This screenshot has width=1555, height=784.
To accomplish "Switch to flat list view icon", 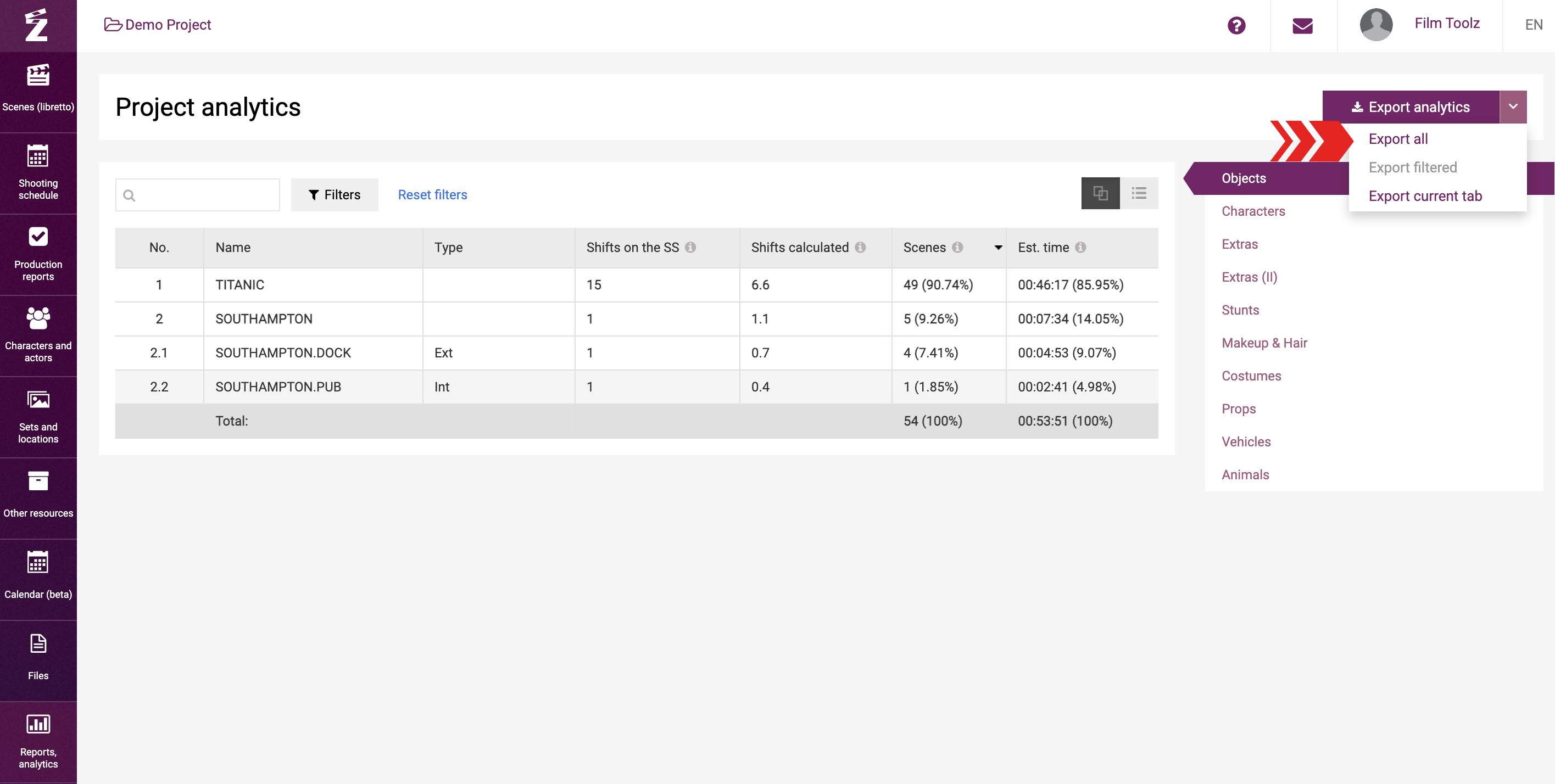I will (x=1139, y=193).
